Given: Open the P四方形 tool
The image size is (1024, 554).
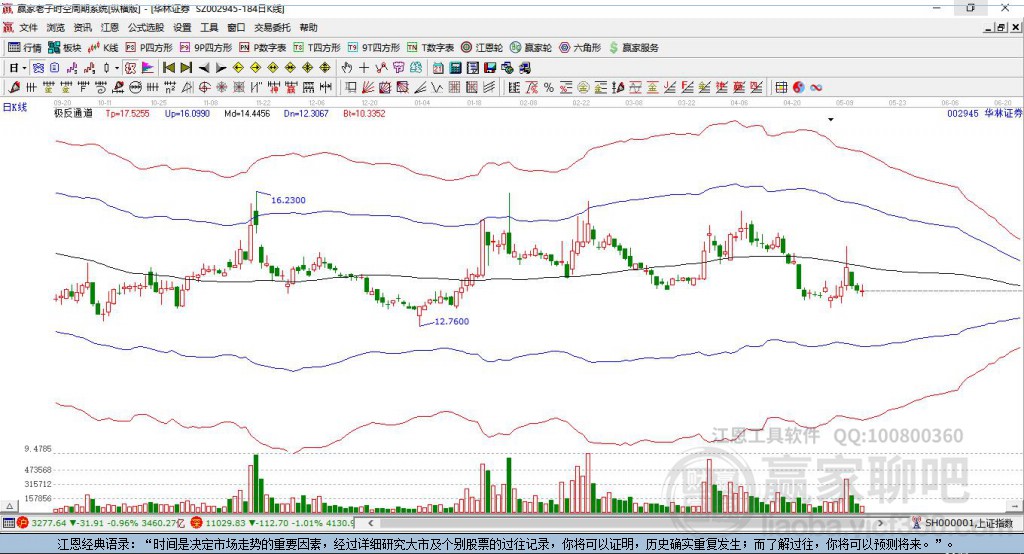Looking at the screenshot, I should (x=149, y=48).
